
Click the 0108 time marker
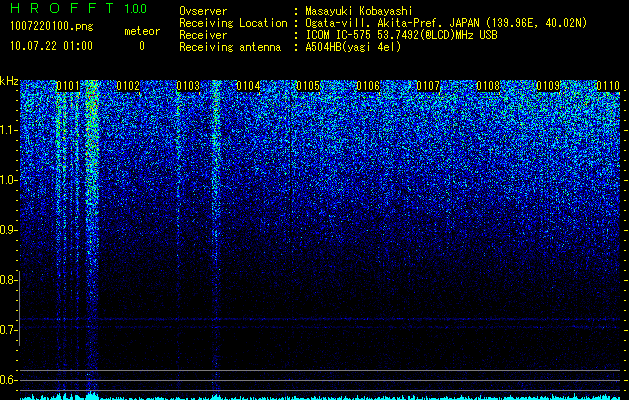[x=488, y=86]
